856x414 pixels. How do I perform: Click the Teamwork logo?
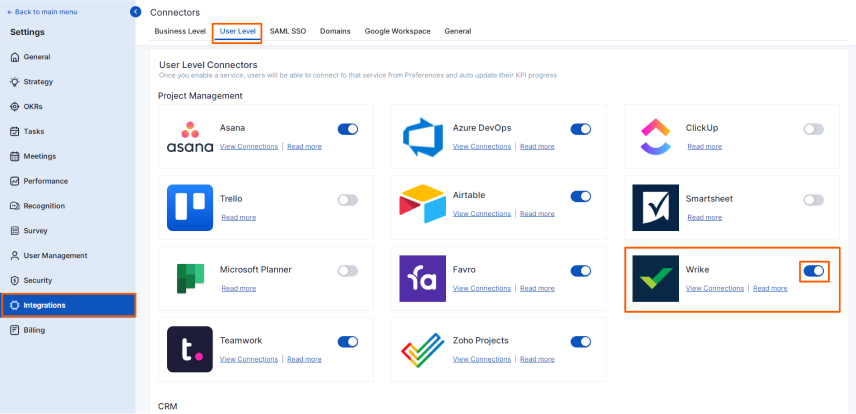tap(190, 350)
